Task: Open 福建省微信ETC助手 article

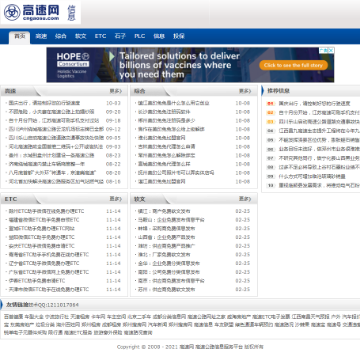Action: [44, 220]
